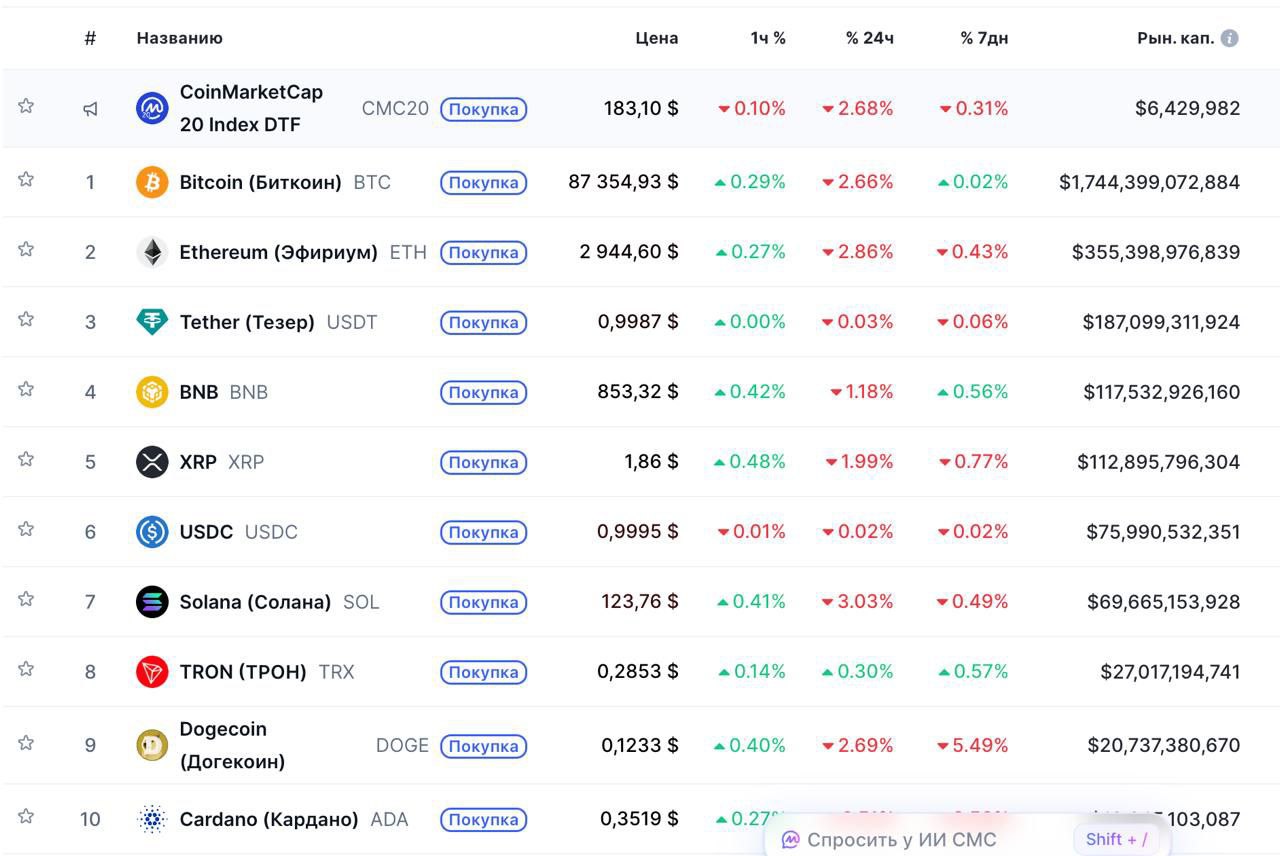Click the USDC blue logo icon
This screenshot has height=856, width=1280.
click(x=152, y=532)
